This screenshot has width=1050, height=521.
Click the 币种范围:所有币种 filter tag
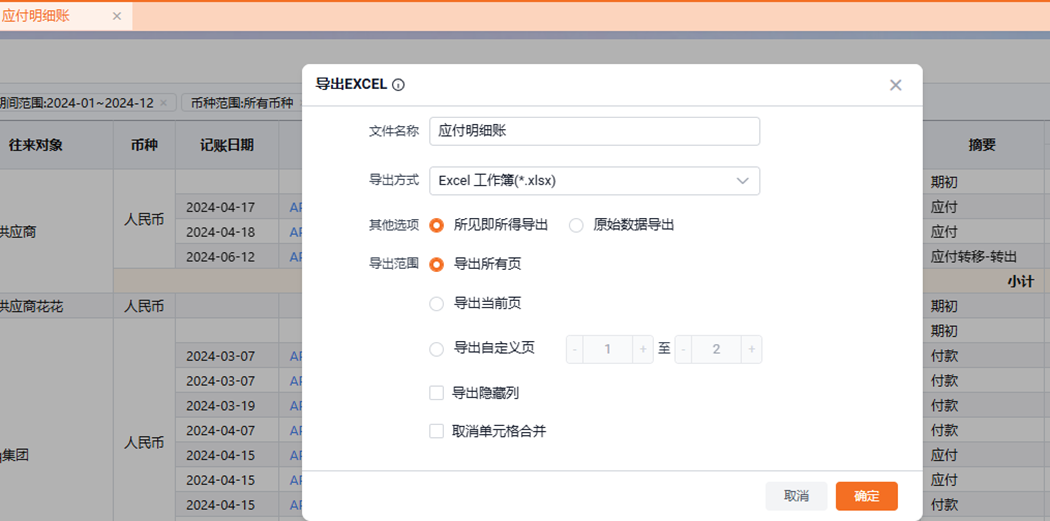(x=242, y=103)
